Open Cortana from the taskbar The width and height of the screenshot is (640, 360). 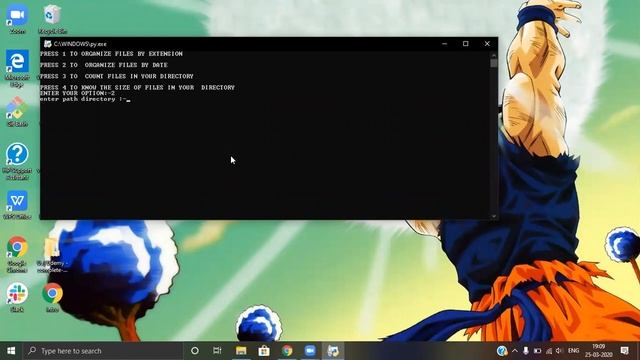coord(195,351)
